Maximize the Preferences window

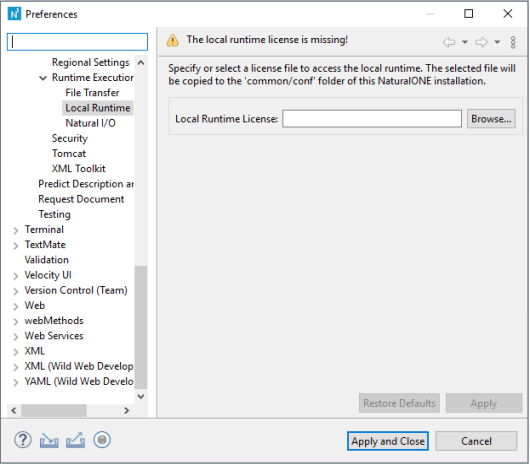(468, 14)
